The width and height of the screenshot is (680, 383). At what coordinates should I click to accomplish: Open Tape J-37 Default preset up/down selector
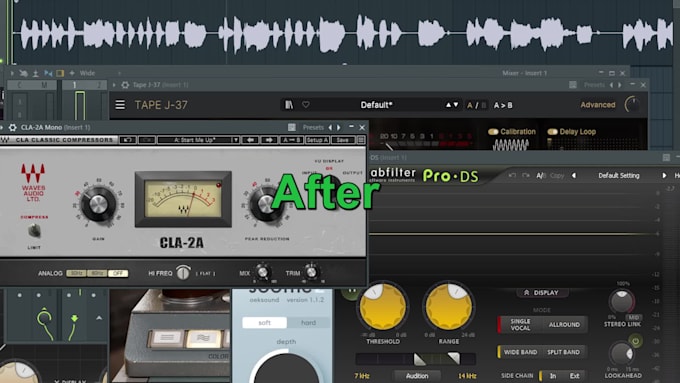pos(451,105)
